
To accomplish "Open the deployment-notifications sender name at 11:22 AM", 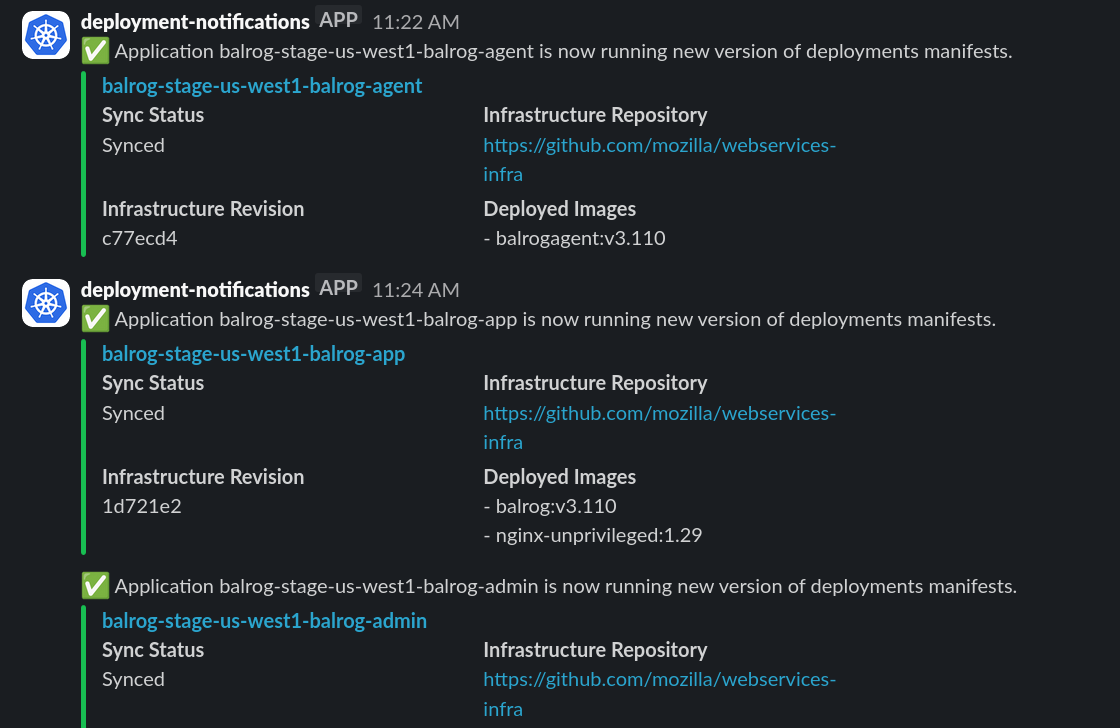I will (195, 21).
